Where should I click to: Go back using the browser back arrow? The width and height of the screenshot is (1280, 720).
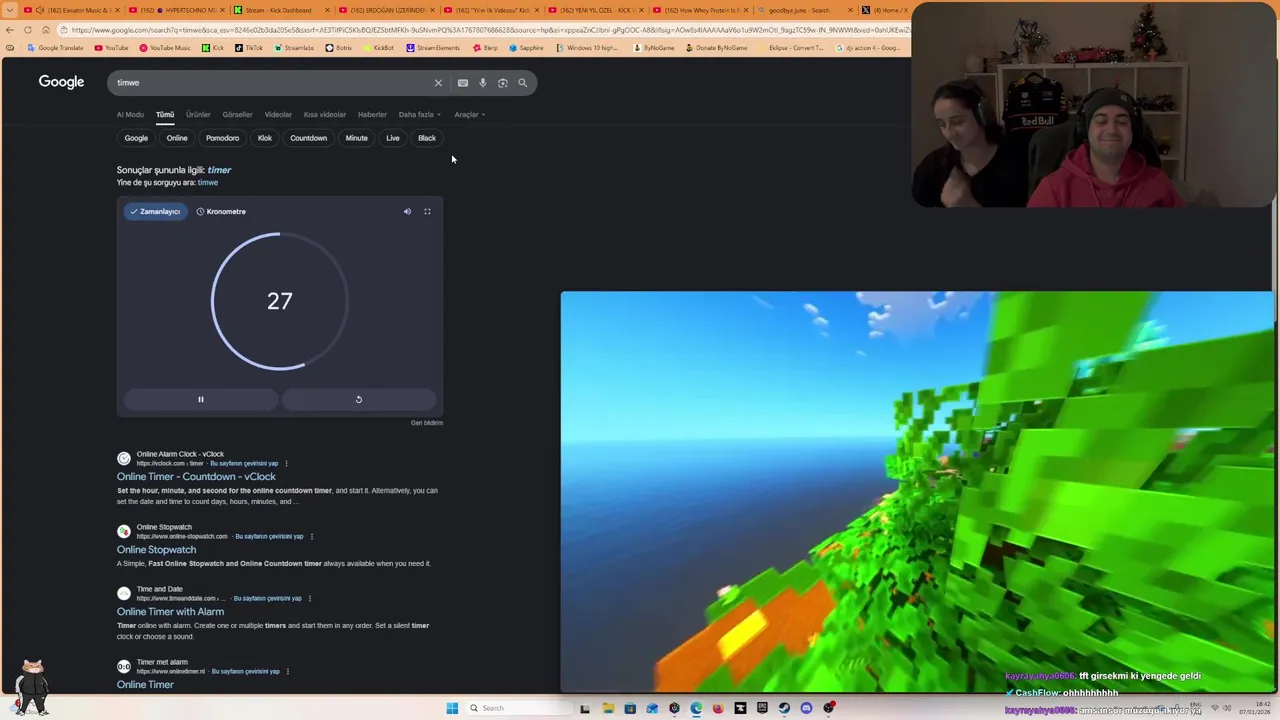click(x=10, y=30)
